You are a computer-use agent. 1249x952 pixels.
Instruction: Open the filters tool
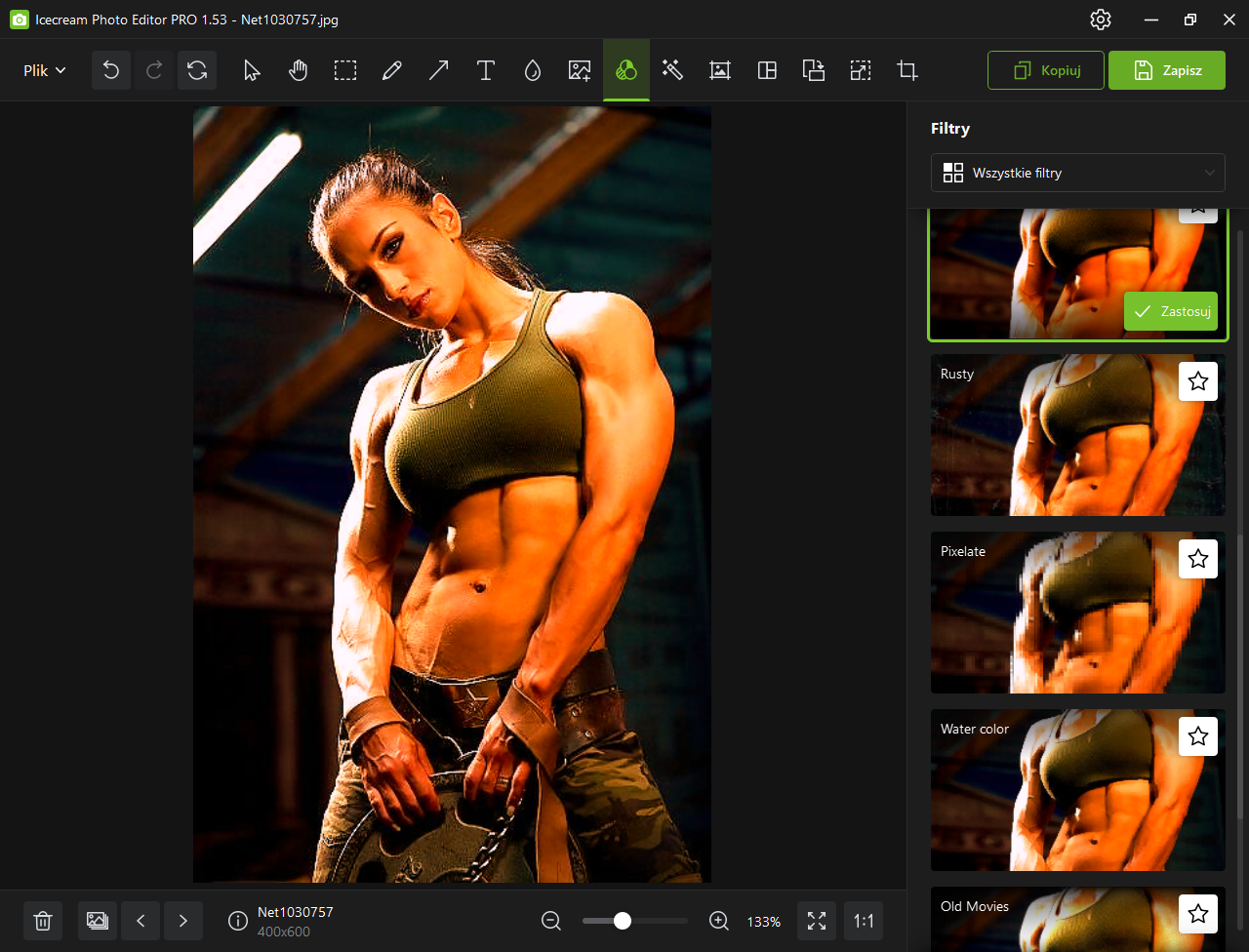pyautogui.click(x=626, y=70)
